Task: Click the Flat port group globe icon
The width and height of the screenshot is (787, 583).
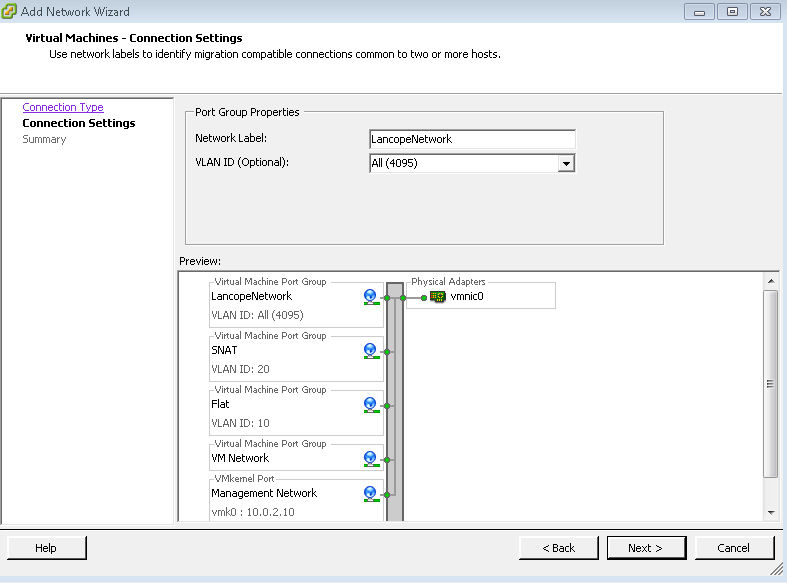Action: (x=370, y=405)
